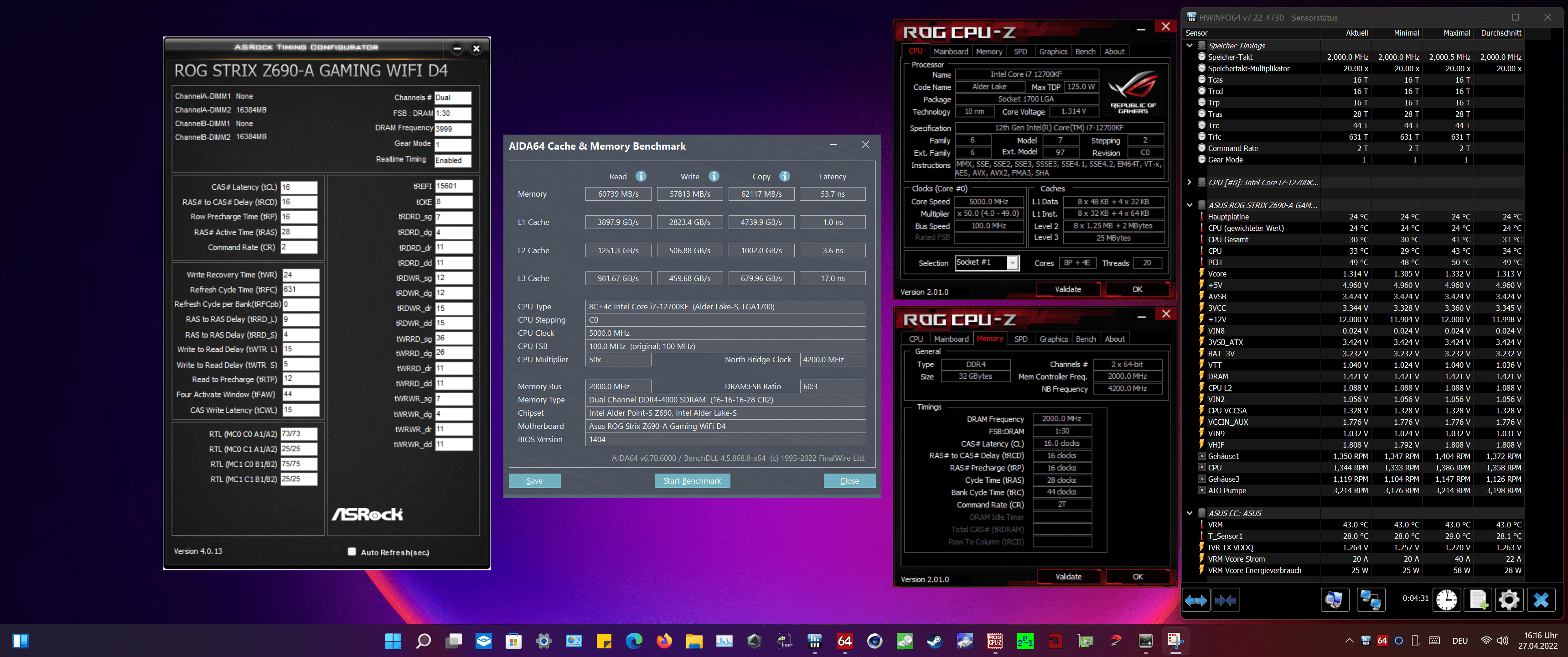Click the Cortana circle tray icon

point(1399,641)
